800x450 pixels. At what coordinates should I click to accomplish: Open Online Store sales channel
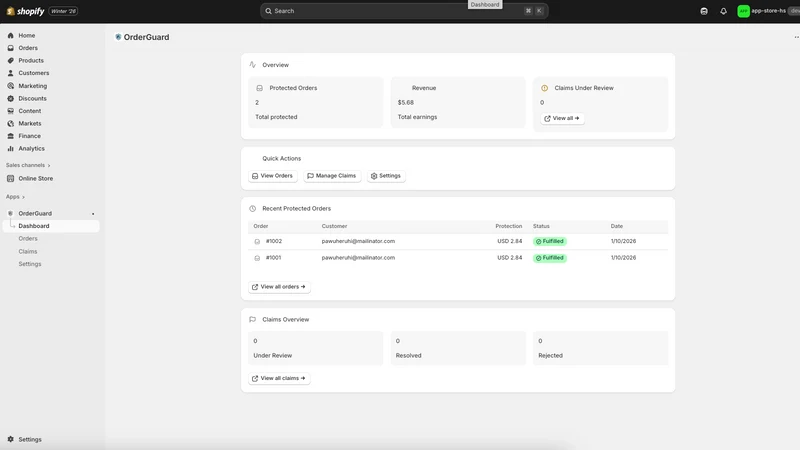pyautogui.click(x=36, y=179)
